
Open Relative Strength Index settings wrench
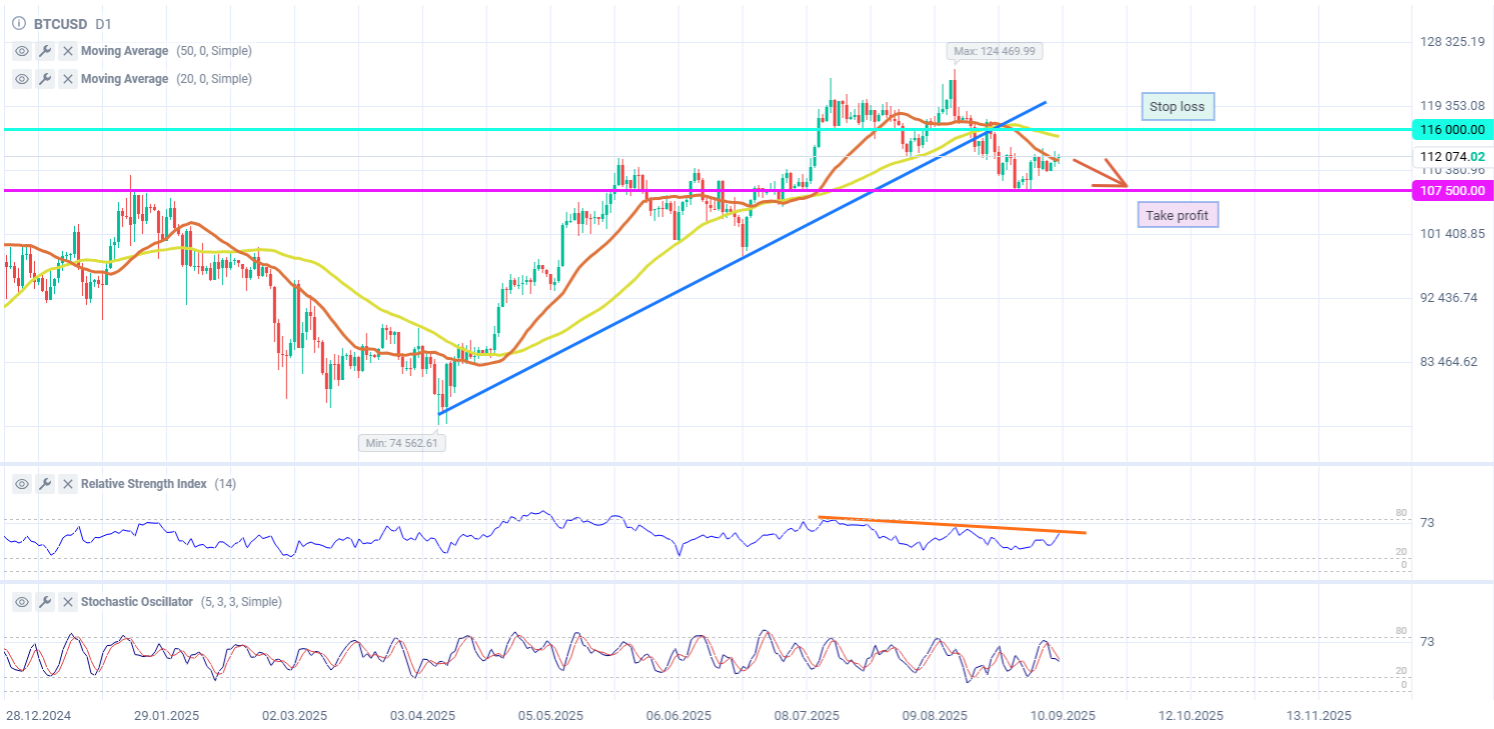pos(45,484)
